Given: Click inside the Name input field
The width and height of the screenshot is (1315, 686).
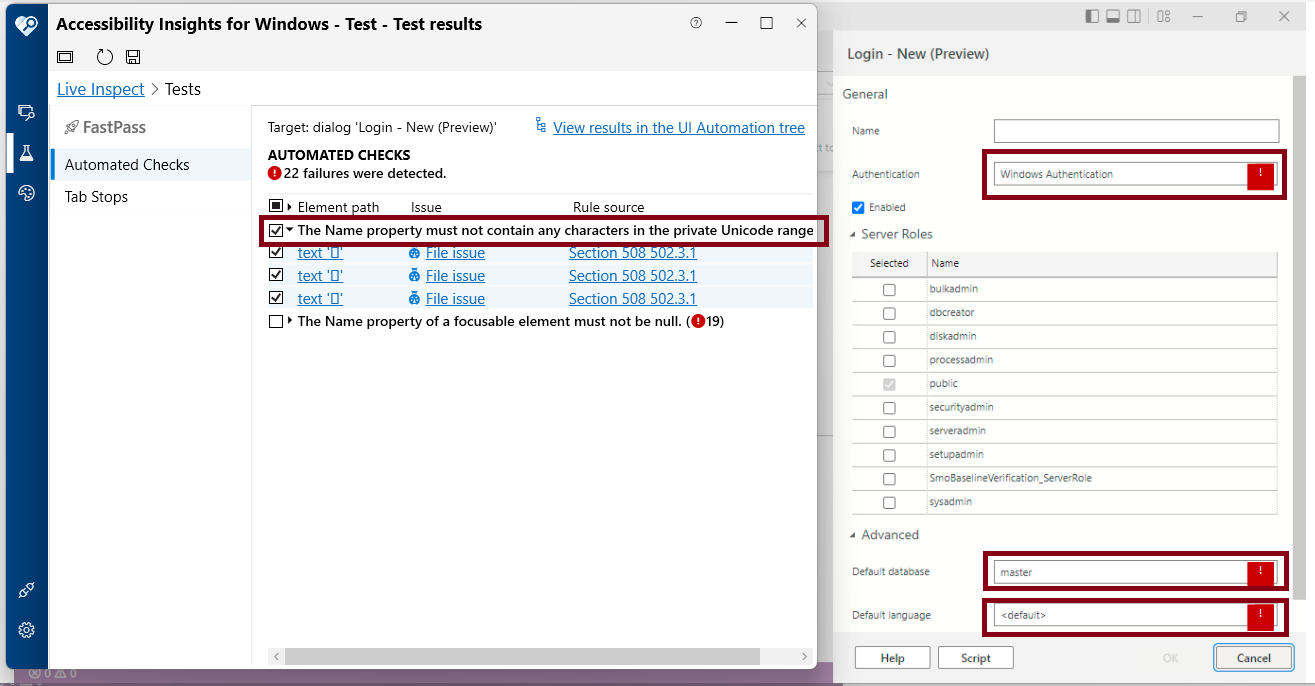Looking at the screenshot, I should tap(1135, 130).
